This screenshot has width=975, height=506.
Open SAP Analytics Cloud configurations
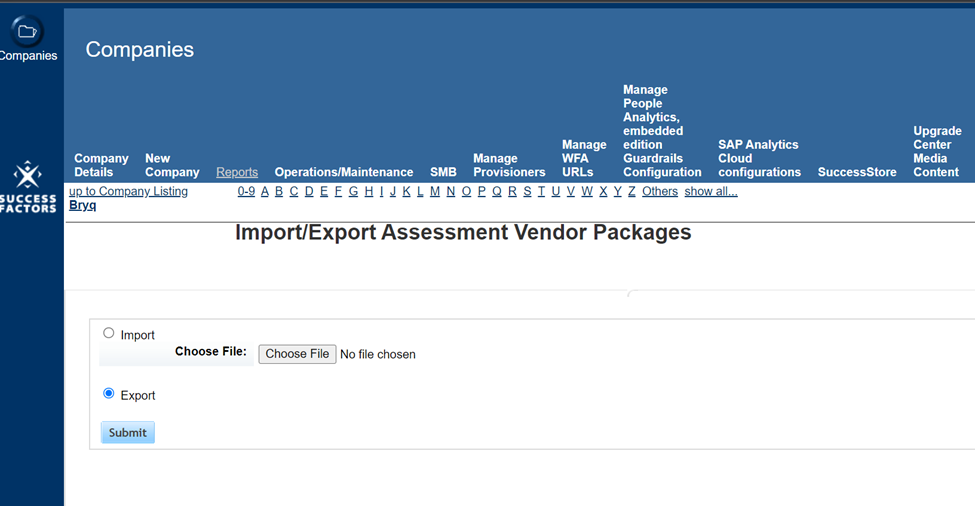coord(759,158)
